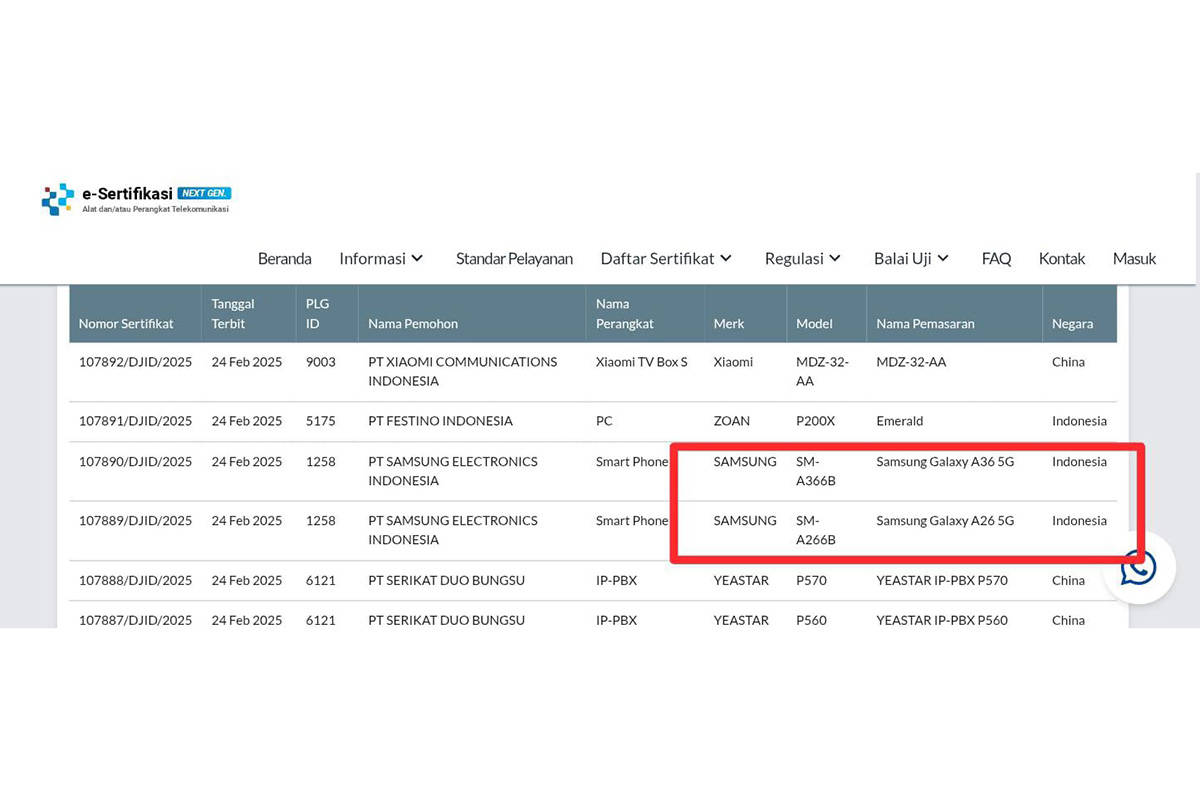Select certificate number 107888/DJID/2025
This screenshot has width=1200, height=801.
135,580
